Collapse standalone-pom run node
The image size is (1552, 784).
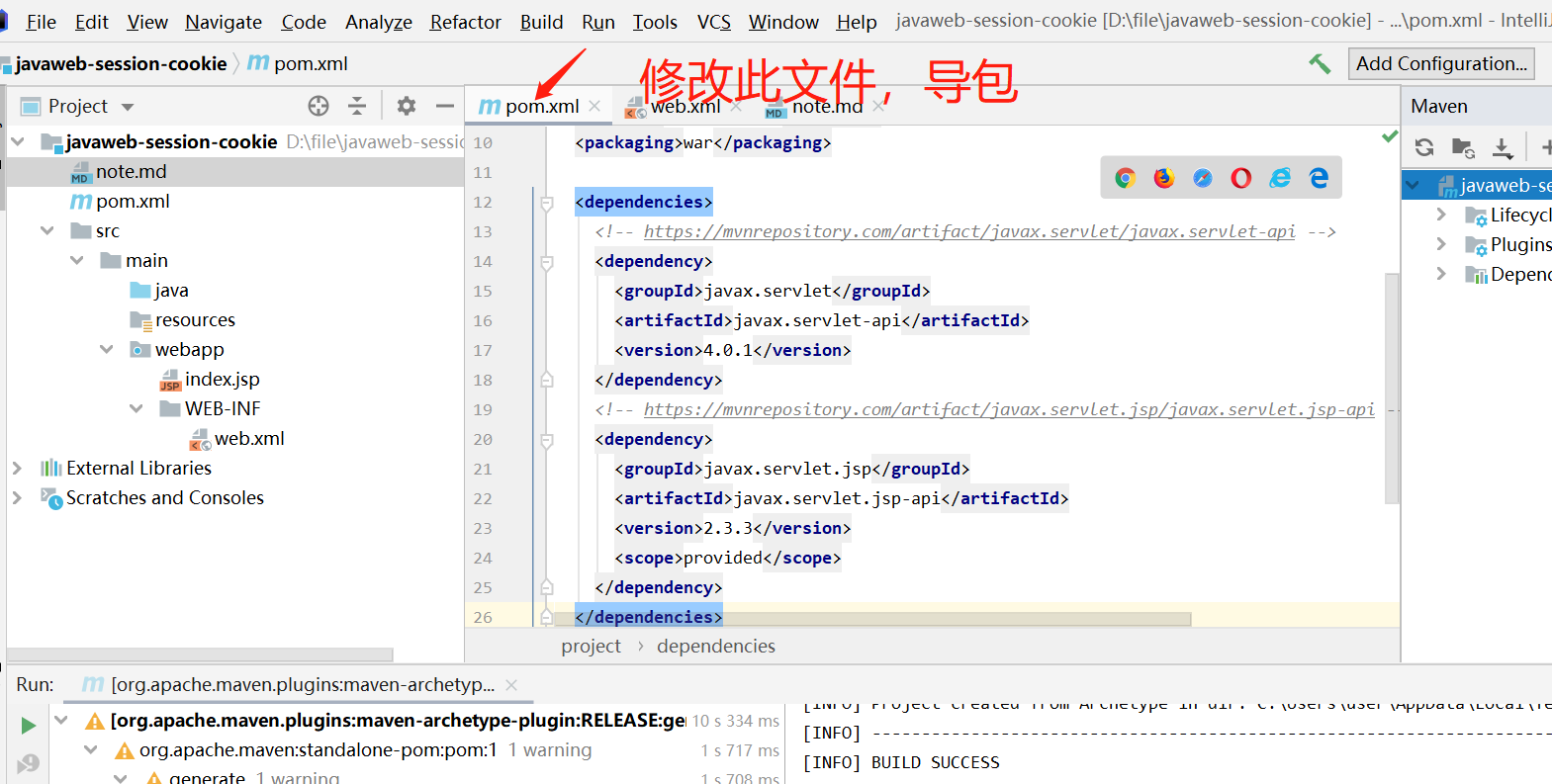click(x=91, y=749)
